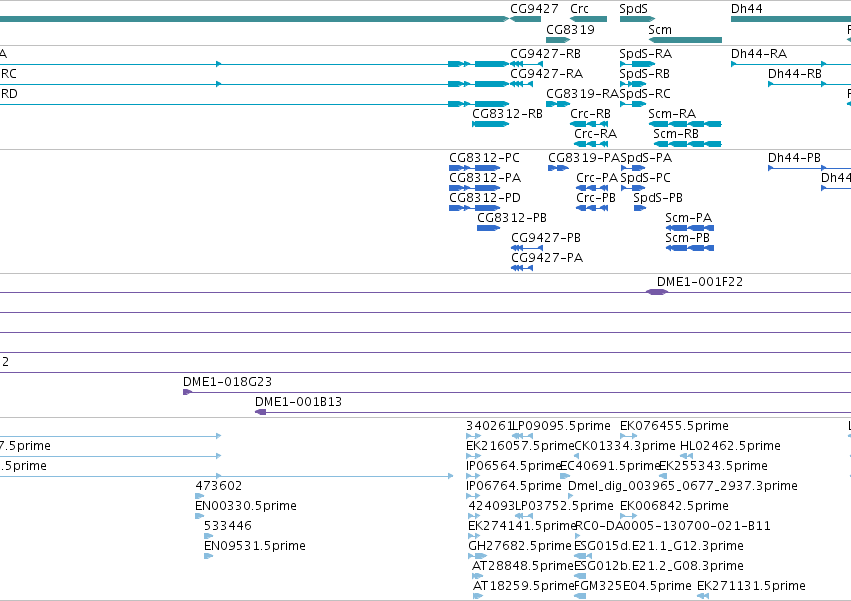Select protein SpdS-PC
This screenshot has width=851, height=601.
645,178
